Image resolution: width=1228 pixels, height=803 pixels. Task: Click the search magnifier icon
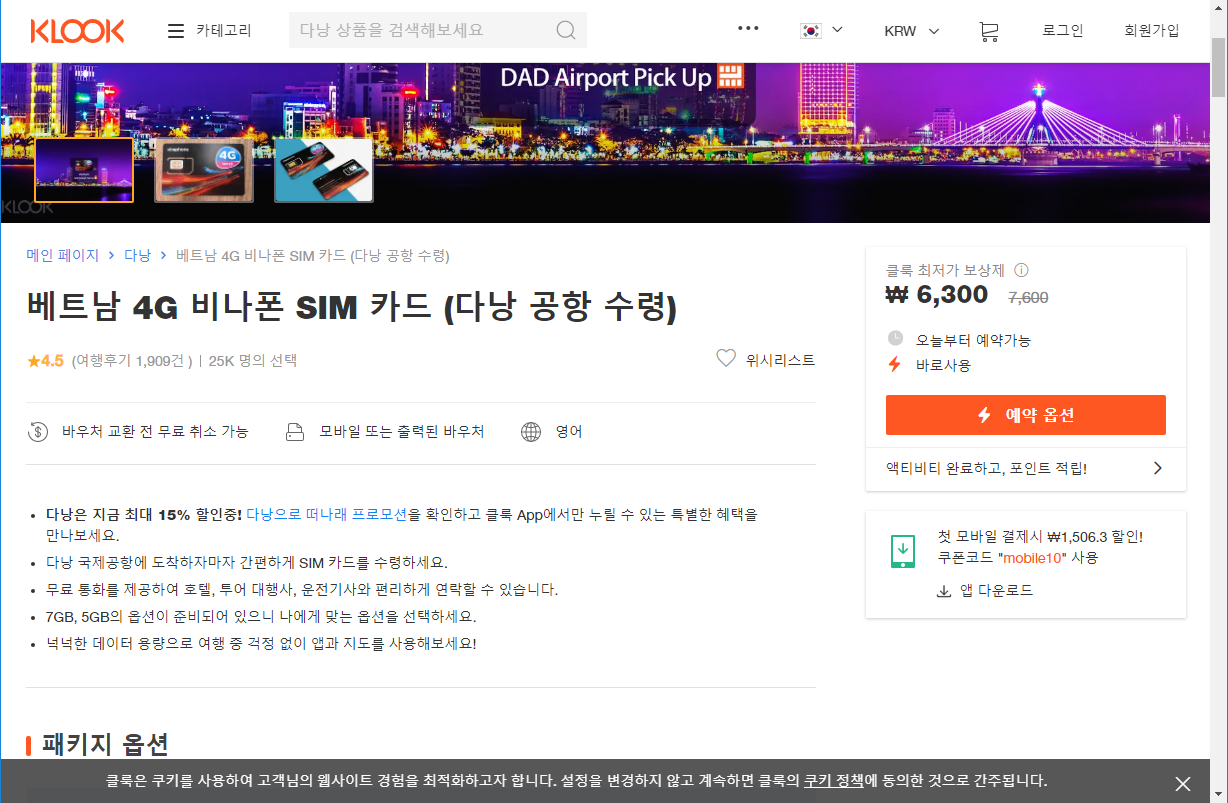pos(566,30)
